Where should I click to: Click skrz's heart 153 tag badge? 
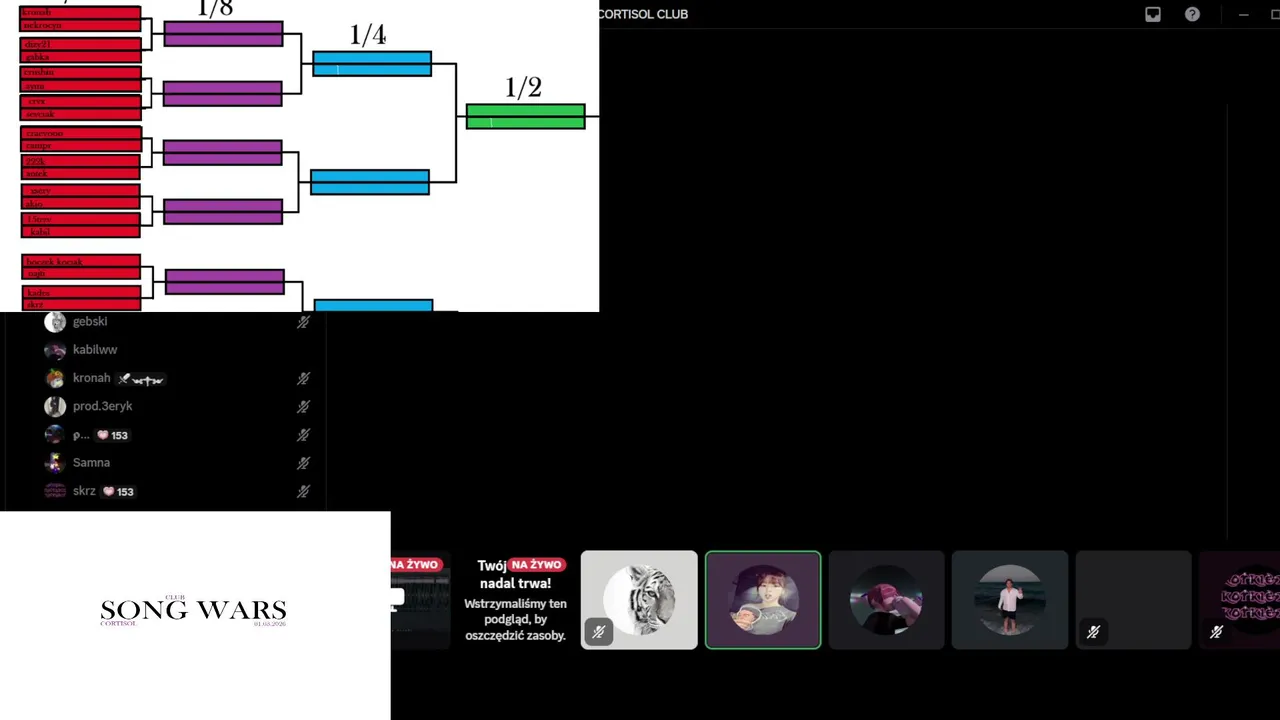pyautogui.click(x=118, y=491)
